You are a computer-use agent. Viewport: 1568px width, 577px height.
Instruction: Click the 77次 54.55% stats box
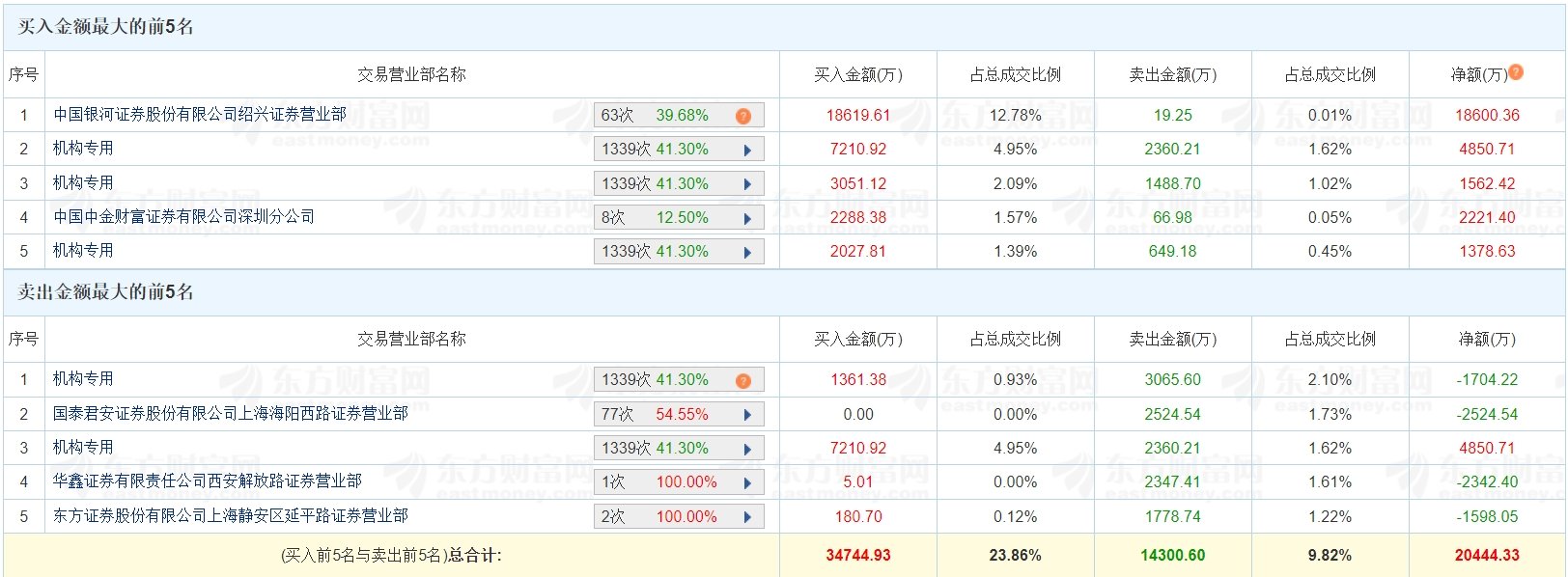(679, 414)
